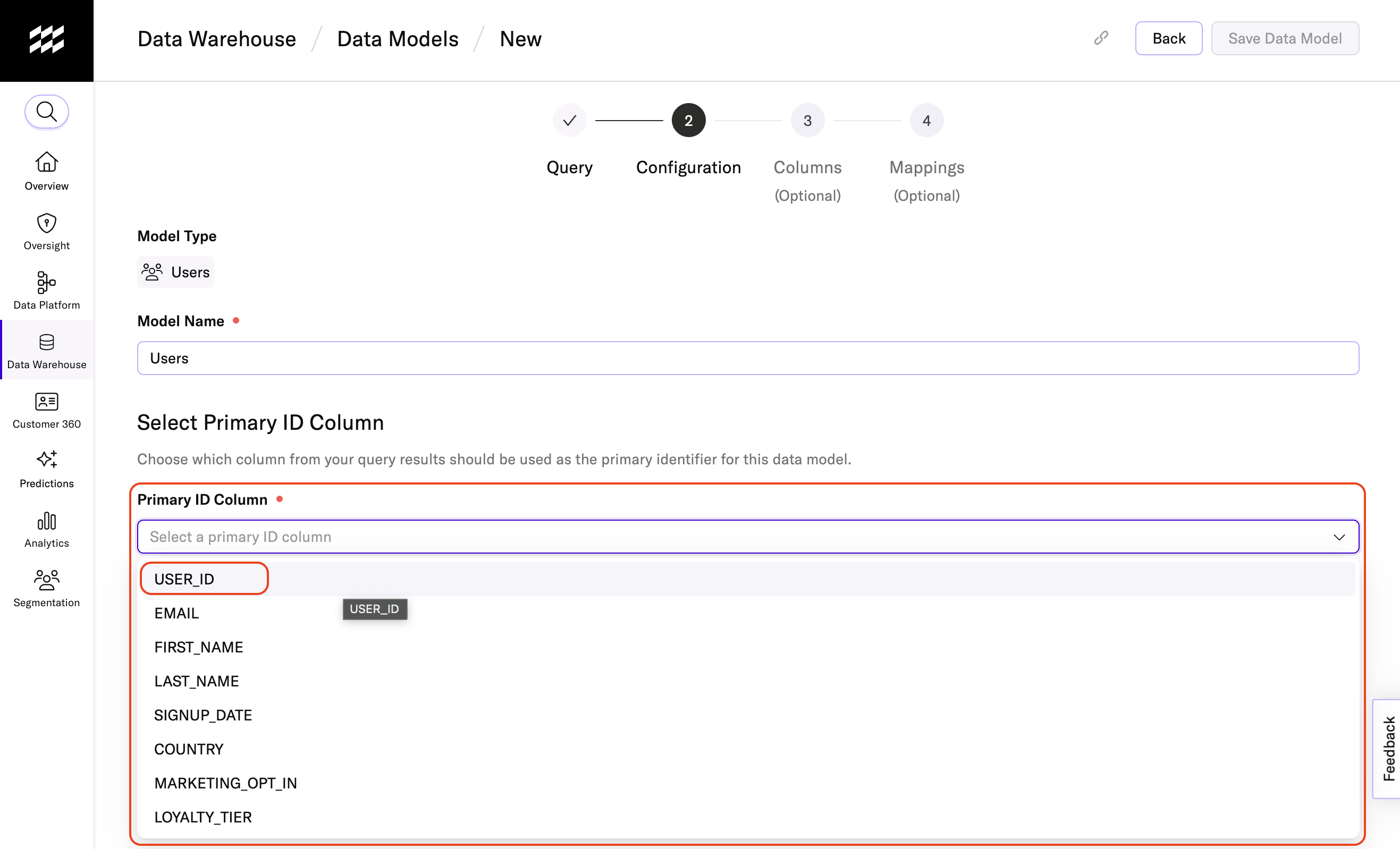Screen dimensions: 1400x849
Task: Open Segmentation people icon
Action: tap(47, 580)
